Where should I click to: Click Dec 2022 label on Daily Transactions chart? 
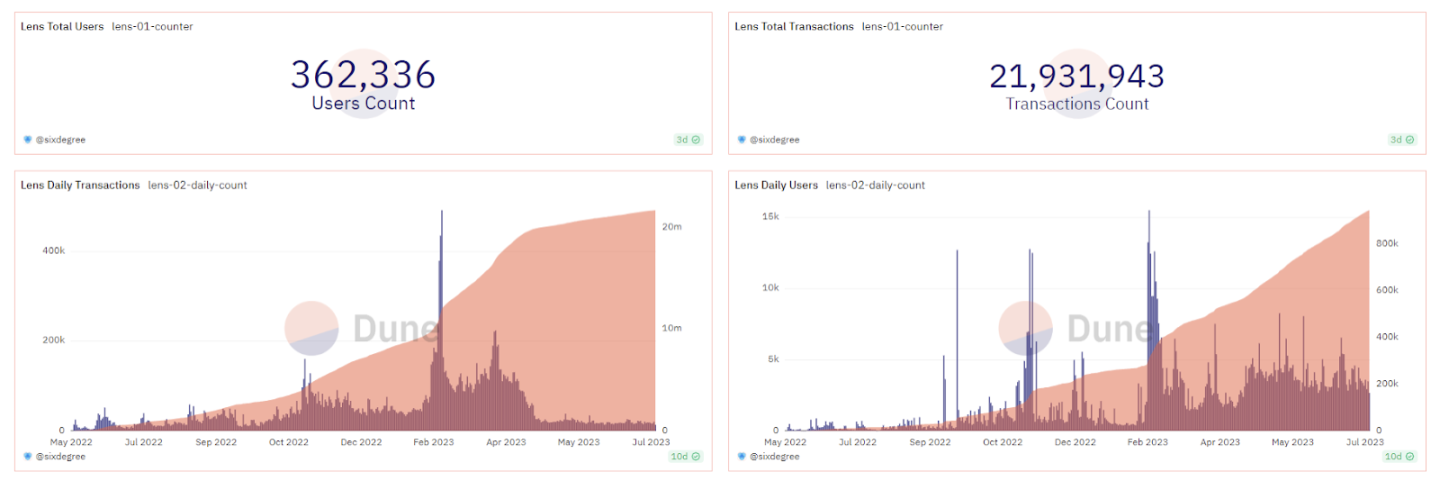click(361, 441)
